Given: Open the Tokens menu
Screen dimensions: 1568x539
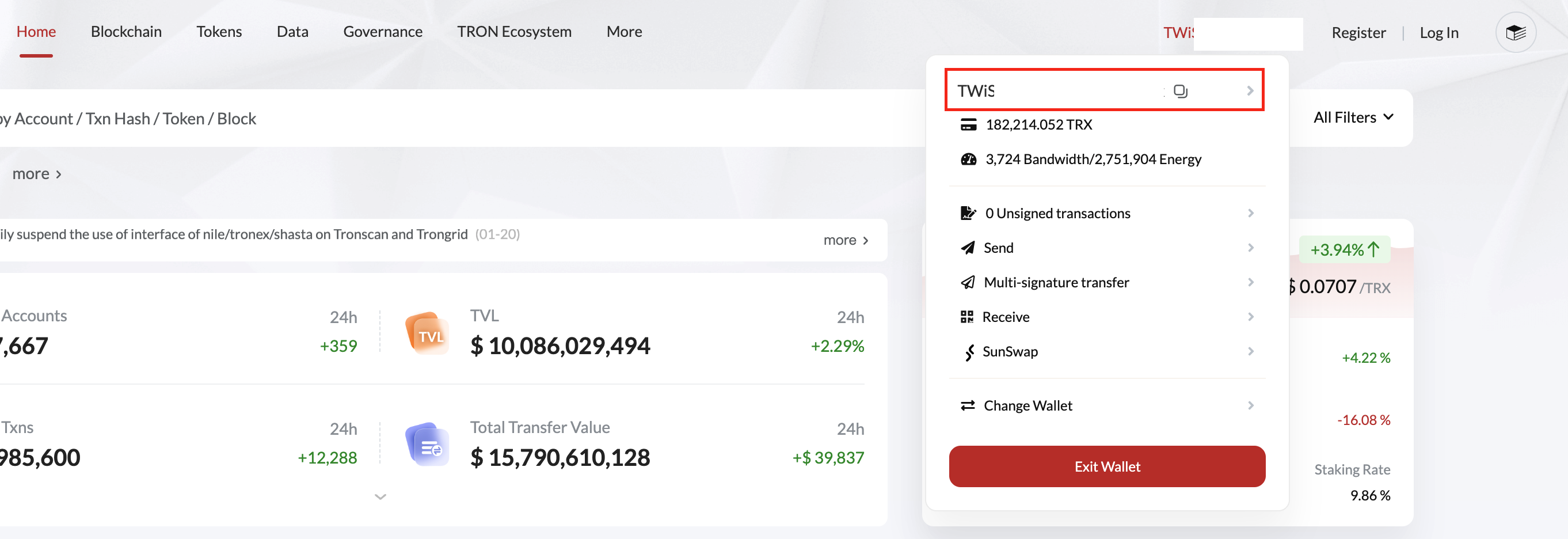Looking at the screenshot, I should coord(219,32).
